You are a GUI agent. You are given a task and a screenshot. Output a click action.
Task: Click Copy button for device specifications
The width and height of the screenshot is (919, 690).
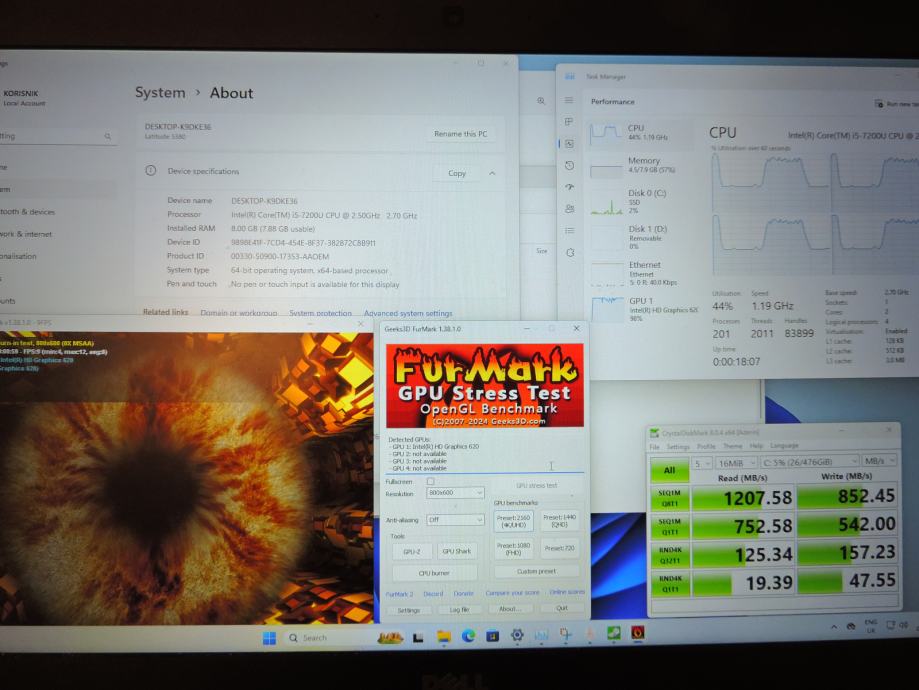[457, 173]
